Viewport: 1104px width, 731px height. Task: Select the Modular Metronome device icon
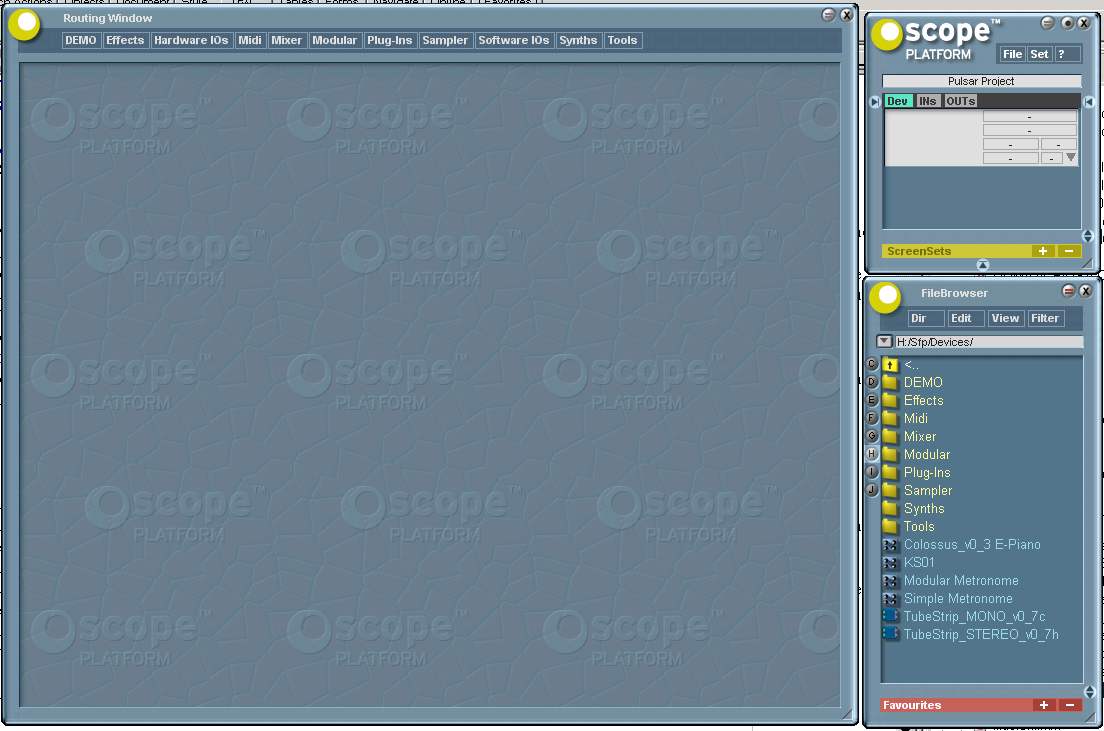point(890,581)
